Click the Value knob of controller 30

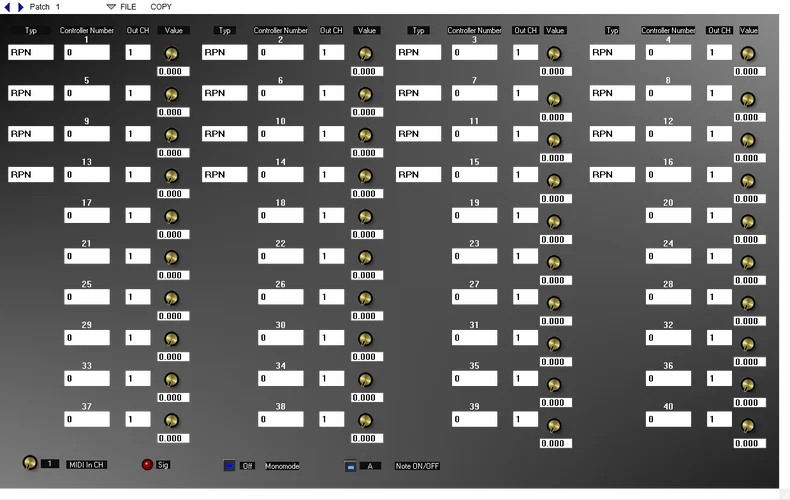pyautogui.click(x=365, y=339)
